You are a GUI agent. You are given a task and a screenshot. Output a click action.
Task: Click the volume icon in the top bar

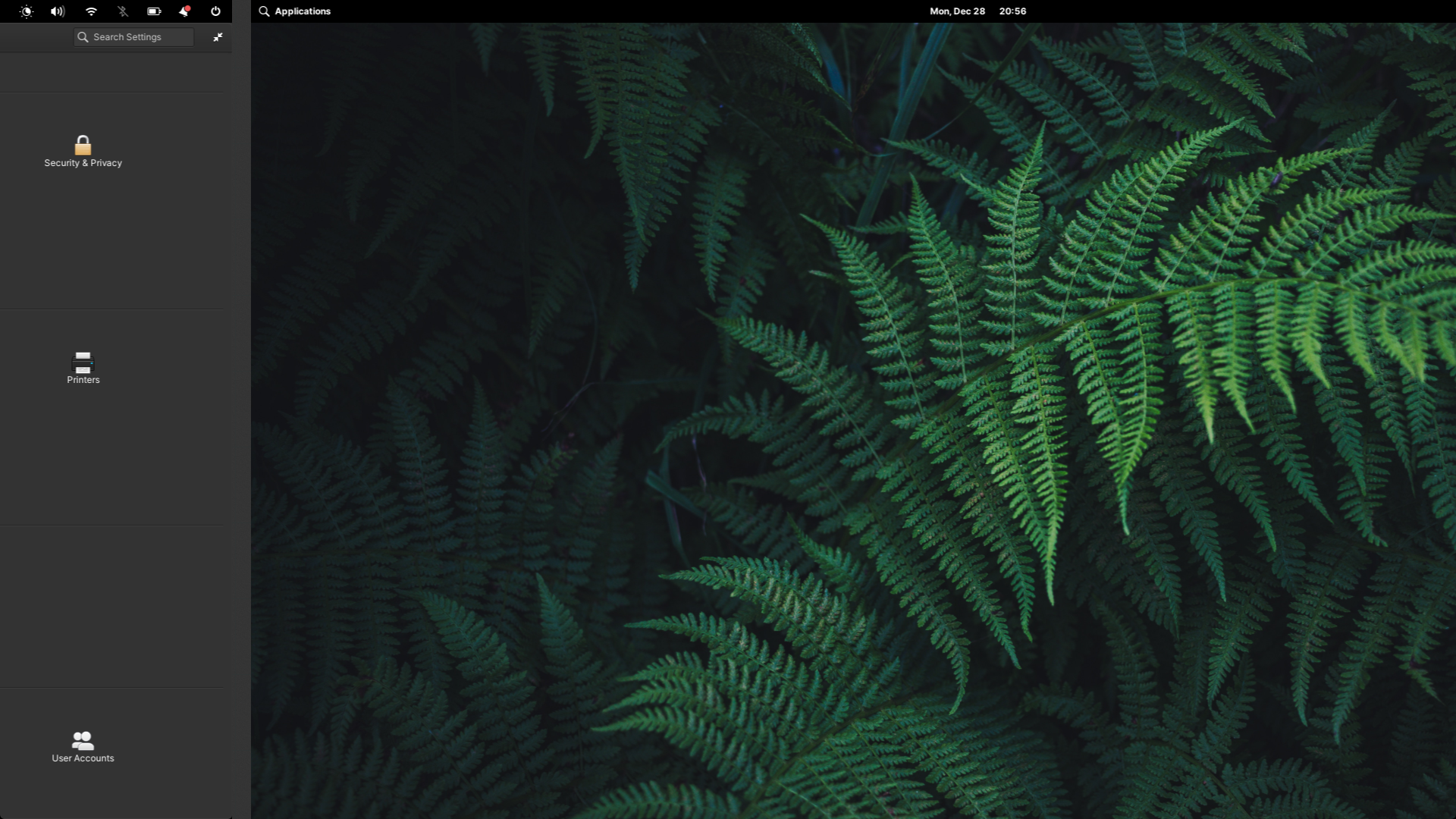[57, 11]
